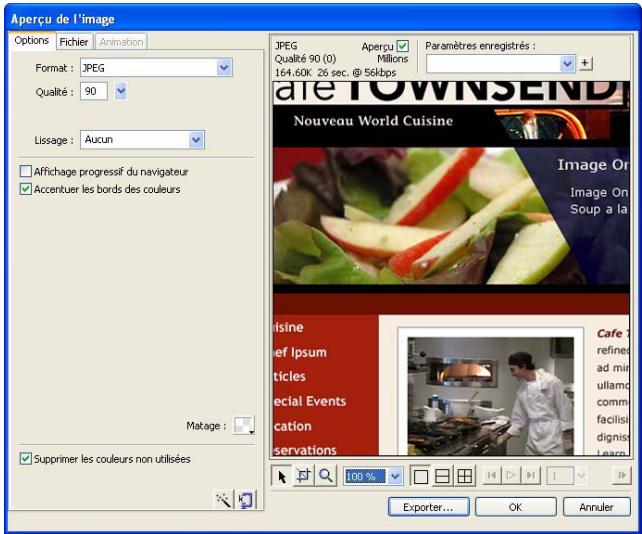This screenshot has height=534, width=642.
Task: Open the Qualité slider dropdown arrow
Action: 121,91
